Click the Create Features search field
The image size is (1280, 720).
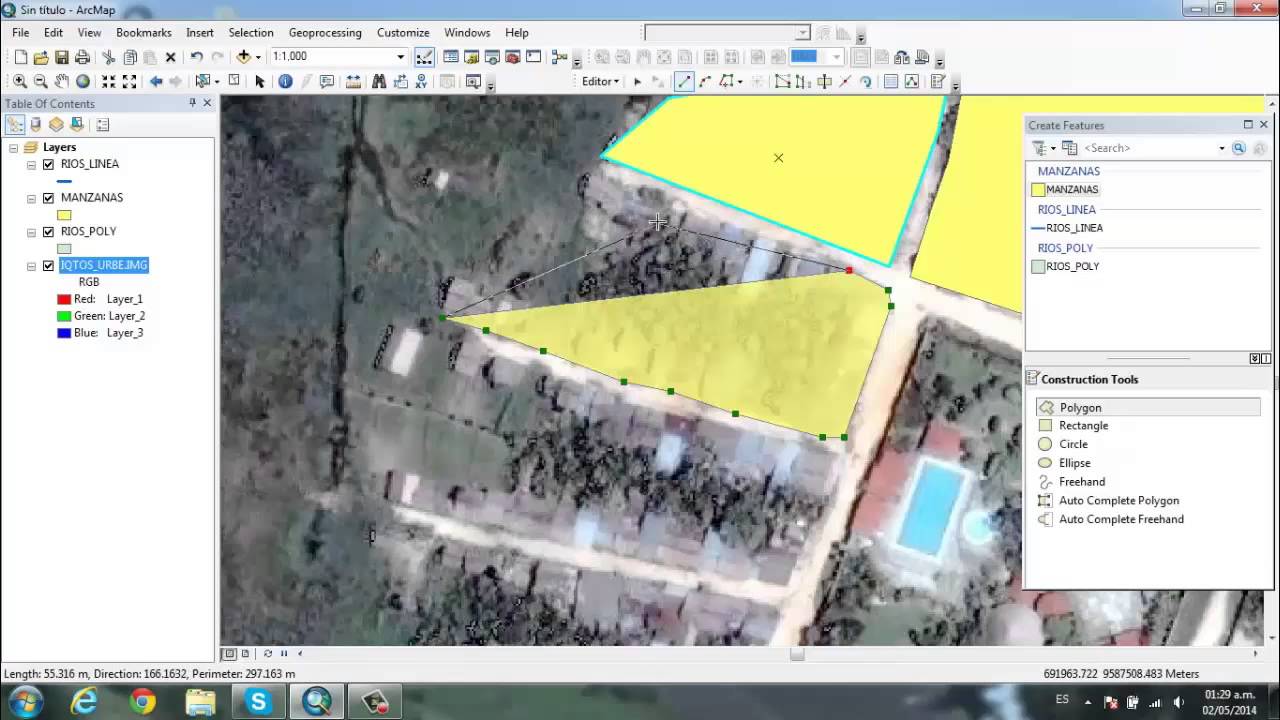(x=1148, y=148)
